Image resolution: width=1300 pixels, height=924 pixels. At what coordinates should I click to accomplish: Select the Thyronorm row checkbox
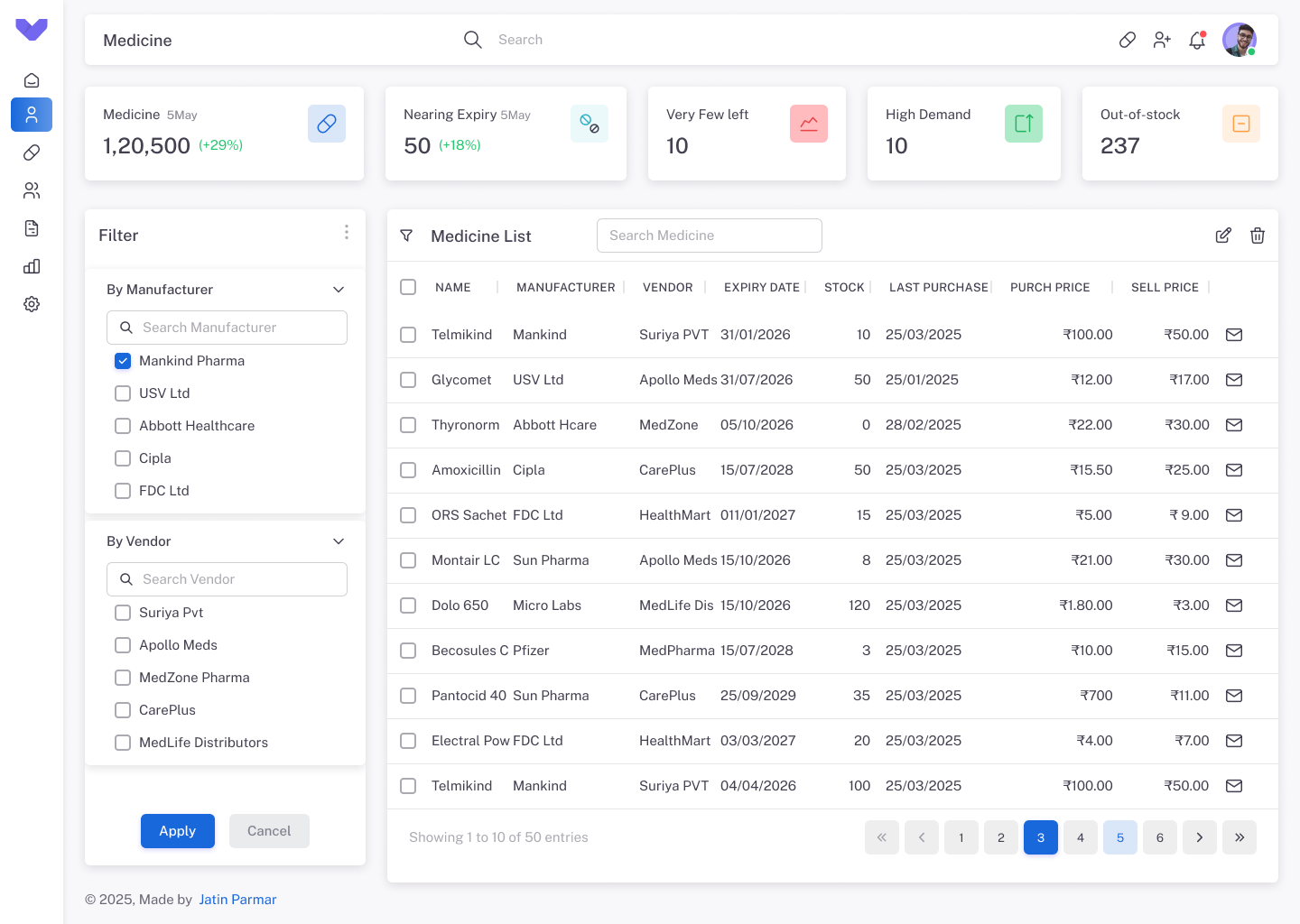tap(408, 425)
